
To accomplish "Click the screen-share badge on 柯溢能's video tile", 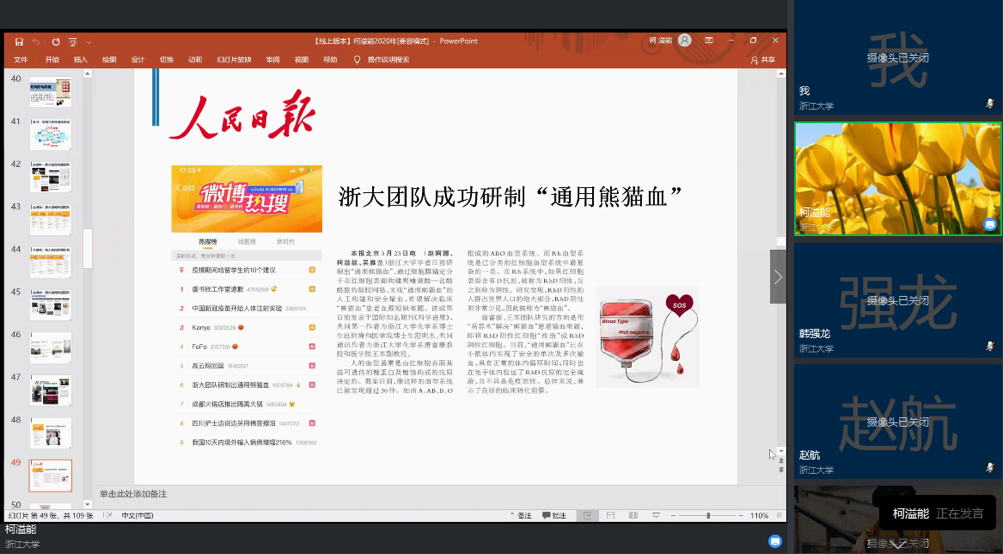I will pyautogui.click(x=990, y=225).
